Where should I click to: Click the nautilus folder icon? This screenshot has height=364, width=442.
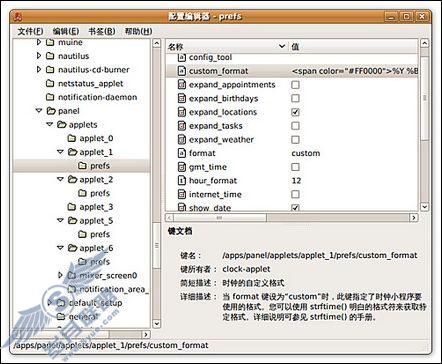50,56
